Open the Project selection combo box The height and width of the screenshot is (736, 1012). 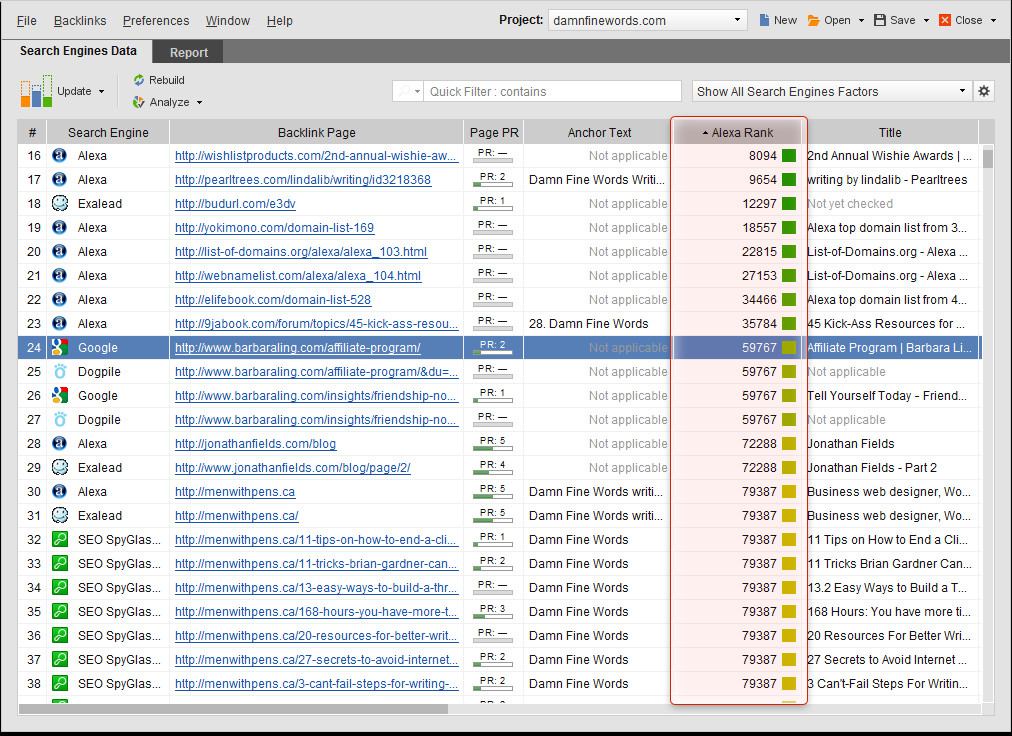(647, 20)
